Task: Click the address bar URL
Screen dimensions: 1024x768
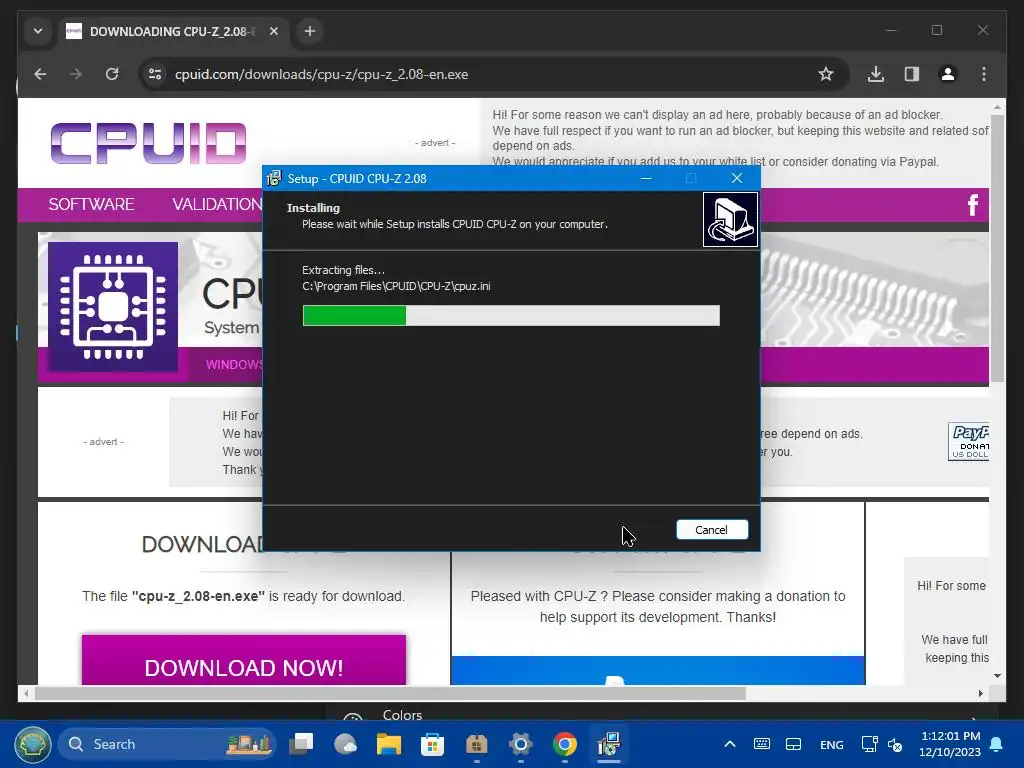Action: (x=321, y=74)
